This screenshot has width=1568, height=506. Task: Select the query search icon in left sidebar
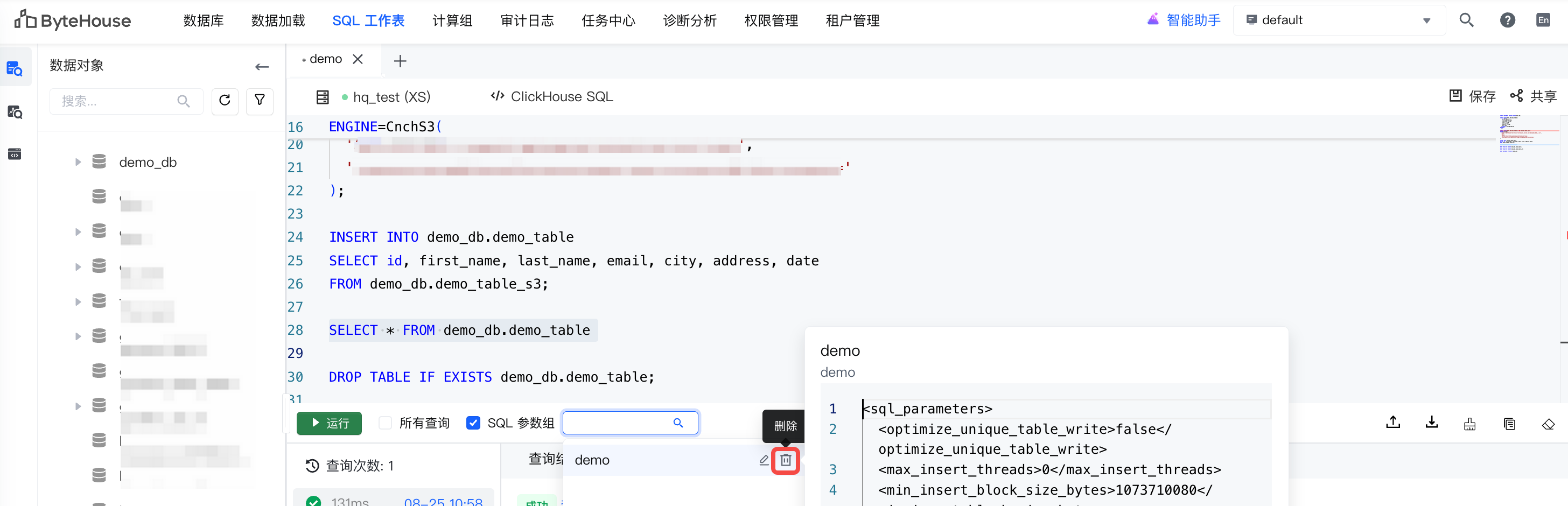15,112
